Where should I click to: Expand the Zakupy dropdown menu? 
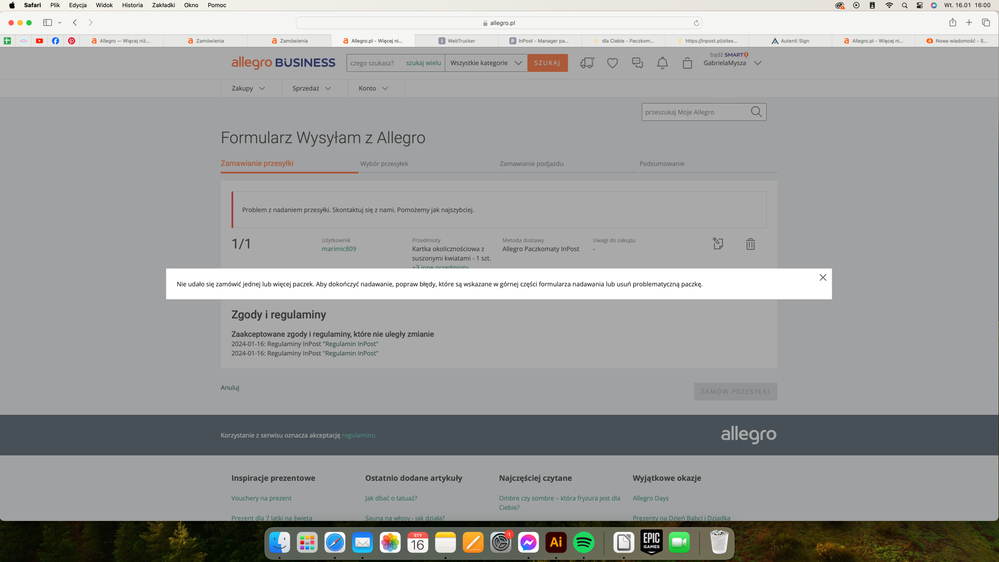tap(248, 89)
